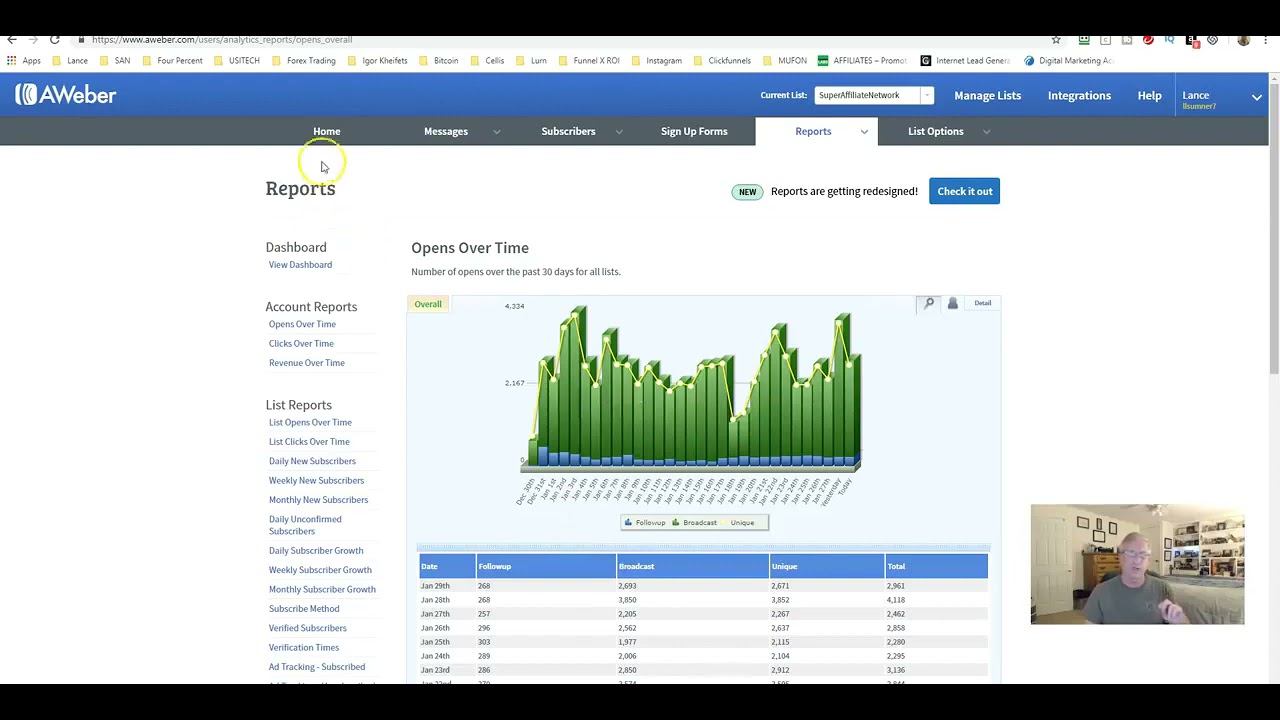Click the browser address bar URL
The image size is (1280, 720).
pos(222,40)
